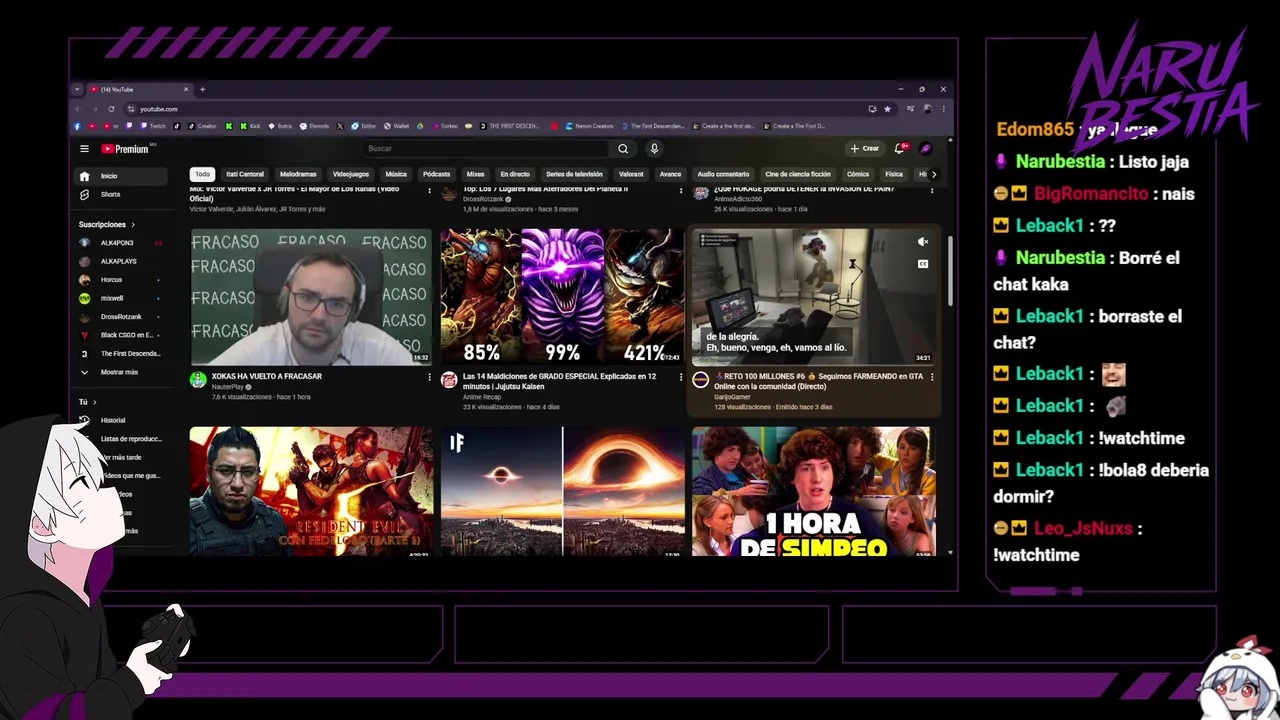Open the DrossRotzank subscription
This screenshot has width=1280, height=720.
(x=122, y=317)
